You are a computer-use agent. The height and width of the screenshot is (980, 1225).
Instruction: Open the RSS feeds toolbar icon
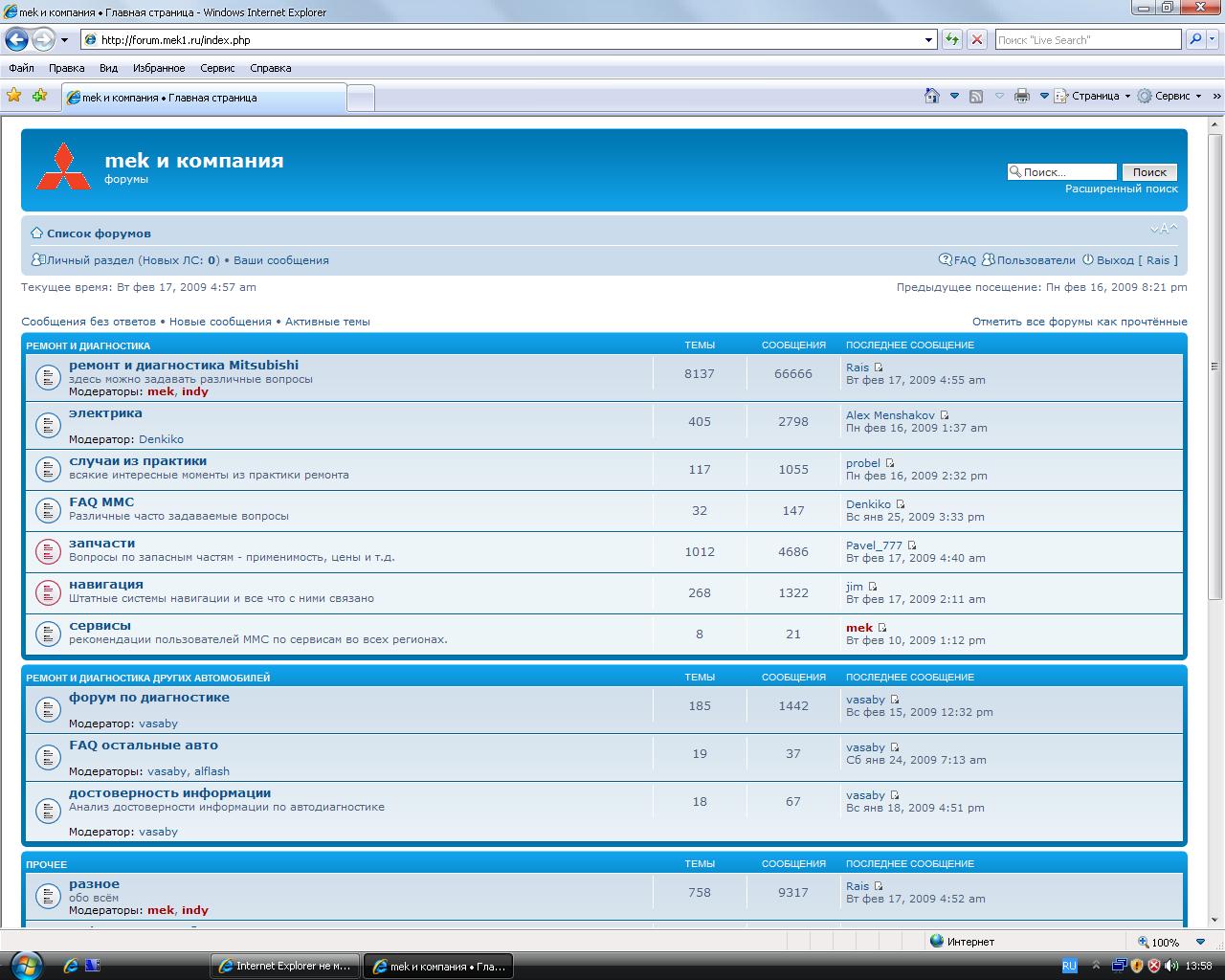(976, 96)
